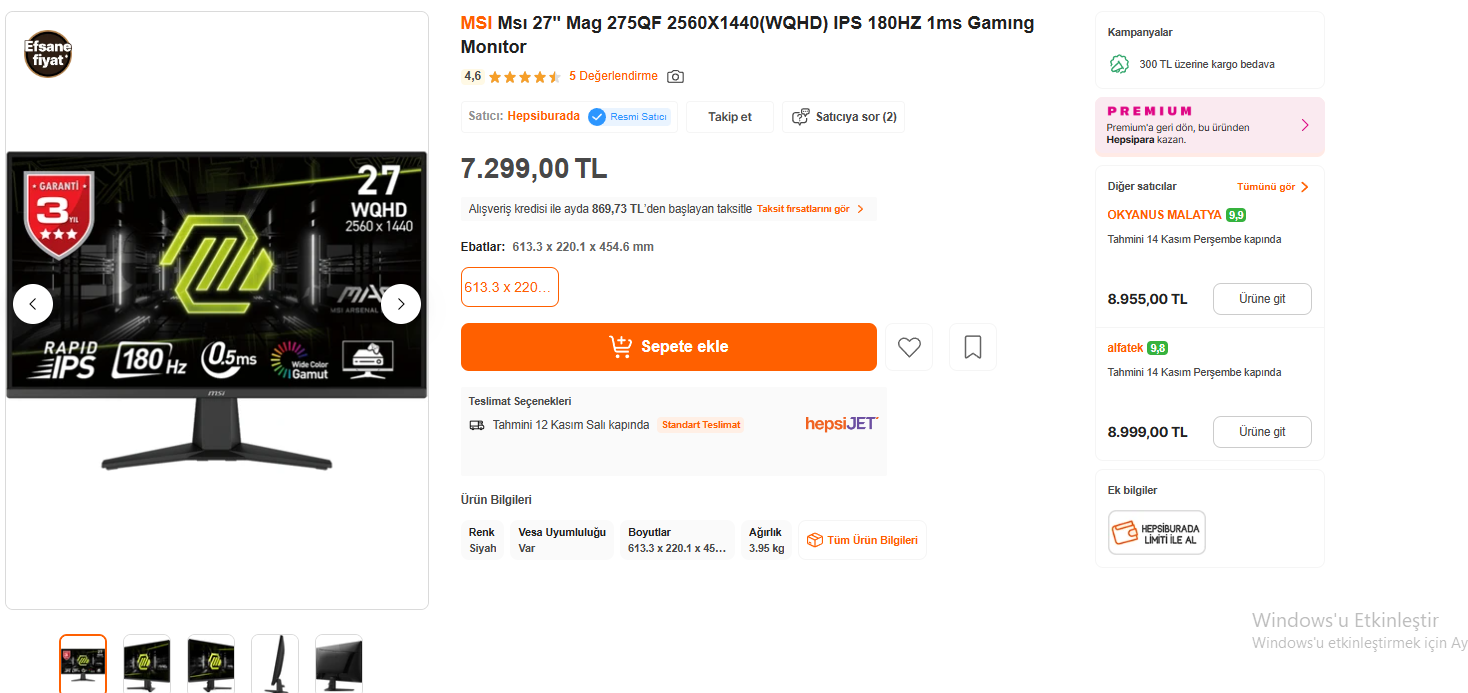Click the Hepsiburada Limiti ile Al badge
This screenshot has height=693, width=1468.
click(1156, 532)
